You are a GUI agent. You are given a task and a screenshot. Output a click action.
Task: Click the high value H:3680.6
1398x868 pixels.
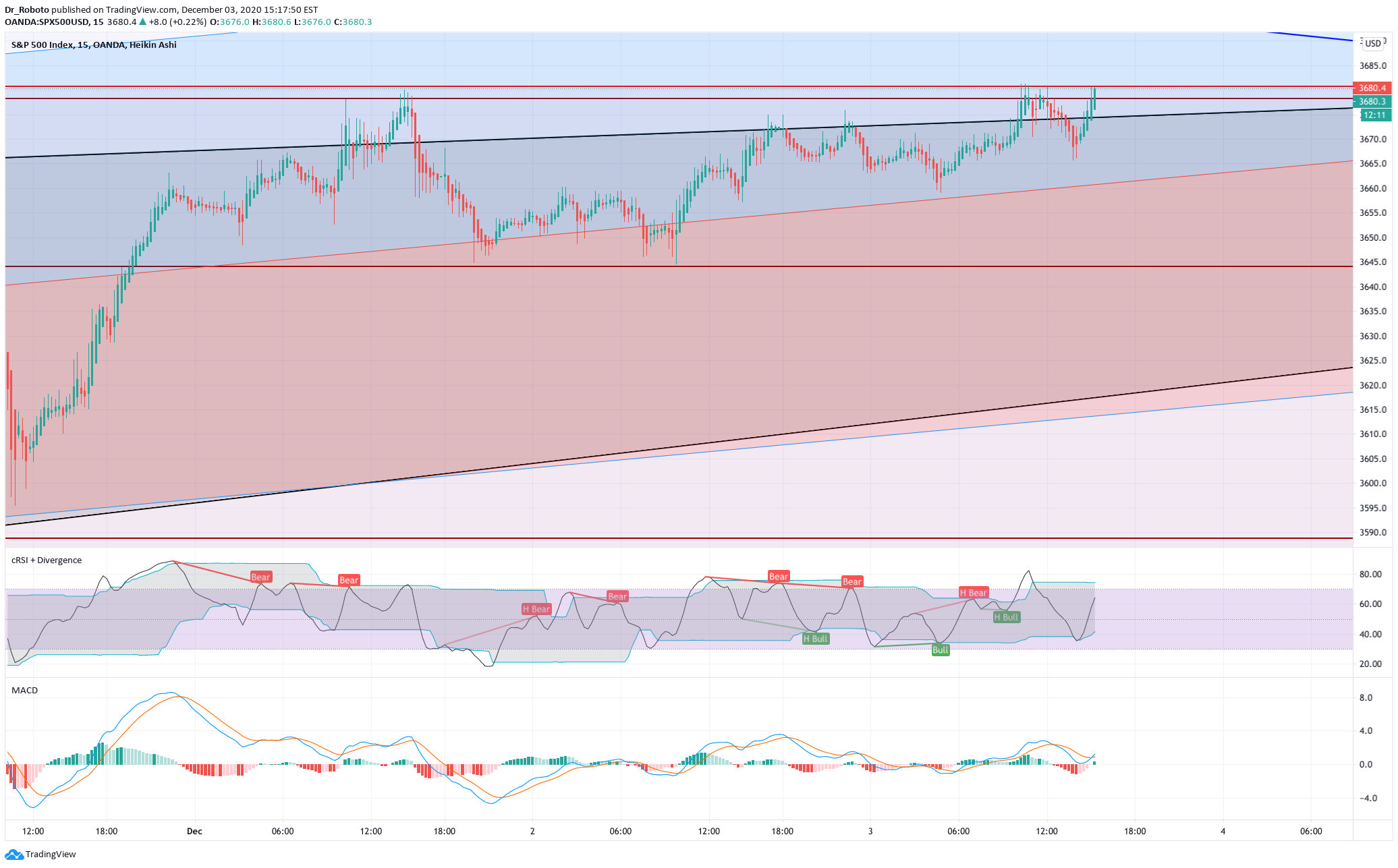coord(272,22)
